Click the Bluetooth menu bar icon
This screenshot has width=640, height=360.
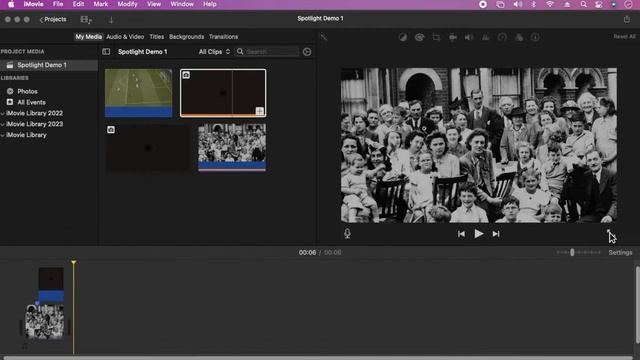533,4
